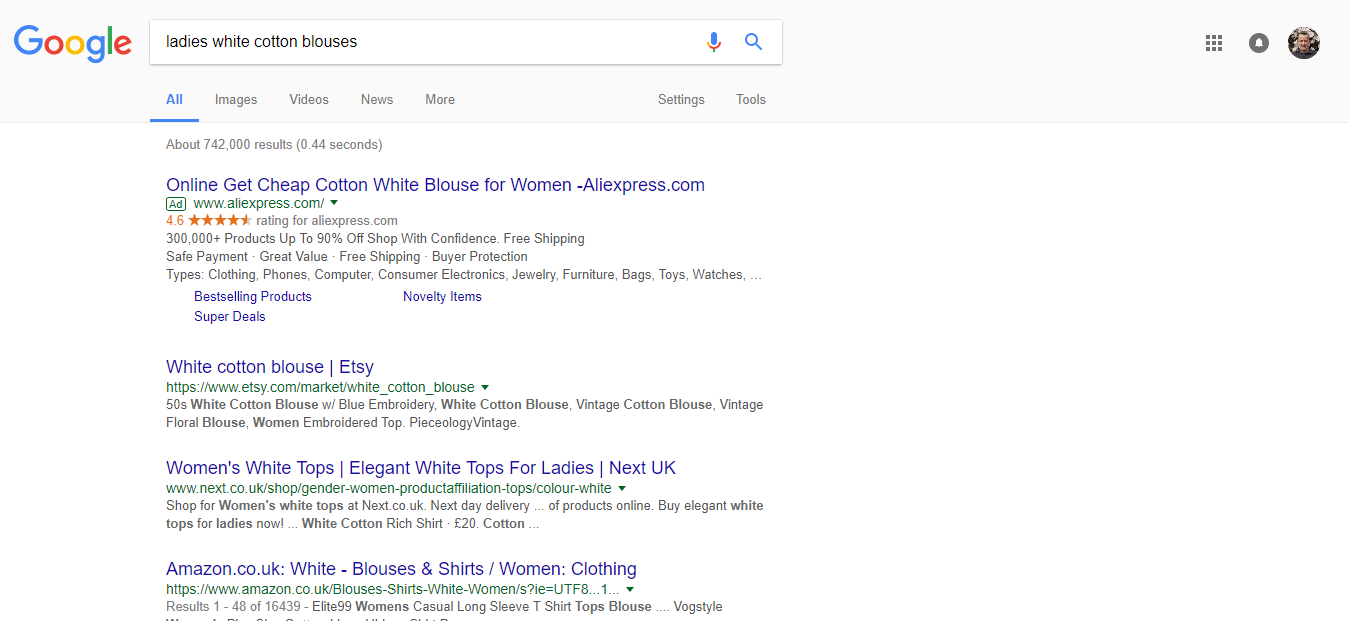
Task: Open the 'White cotton blouse | Etsy' result
Action: (x=270, y=367)
